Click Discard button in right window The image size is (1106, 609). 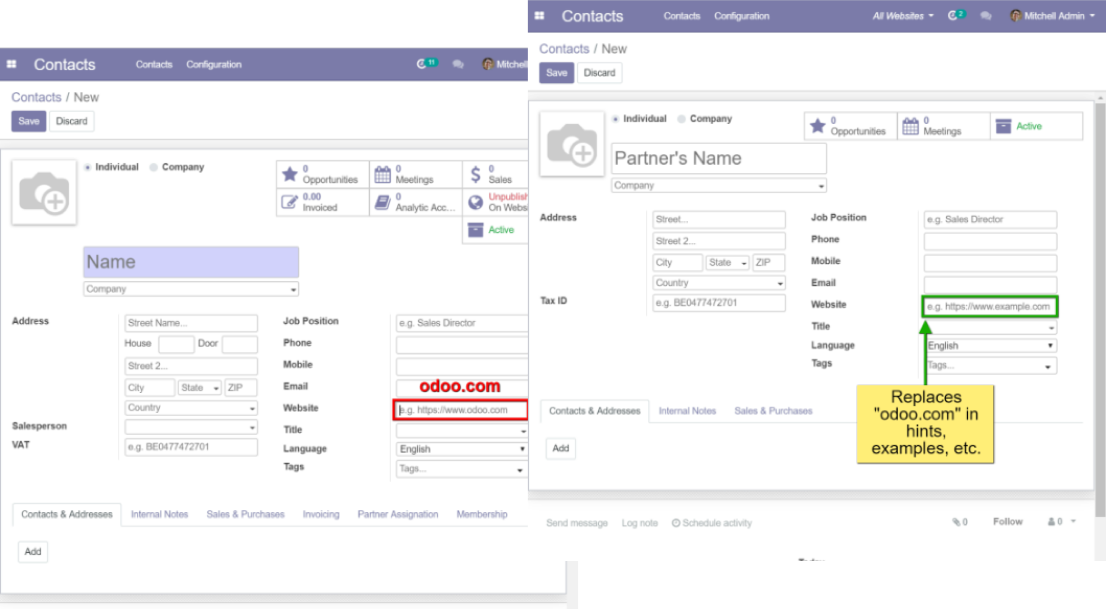[x=600, y=73]
